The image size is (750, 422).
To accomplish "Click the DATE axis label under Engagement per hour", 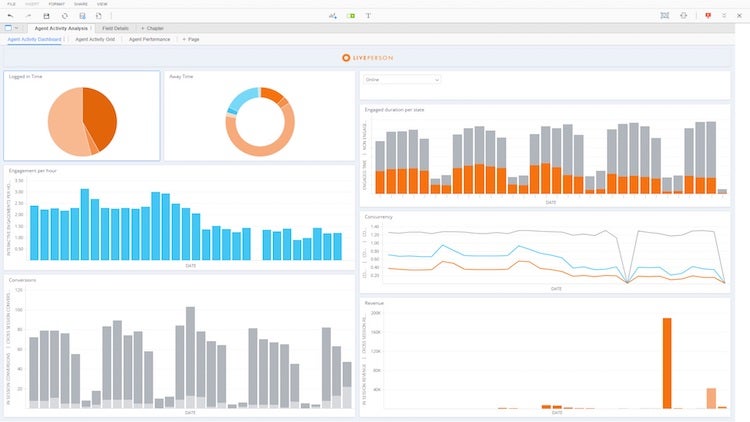I will pyautogui.click(x=190, y=266).
